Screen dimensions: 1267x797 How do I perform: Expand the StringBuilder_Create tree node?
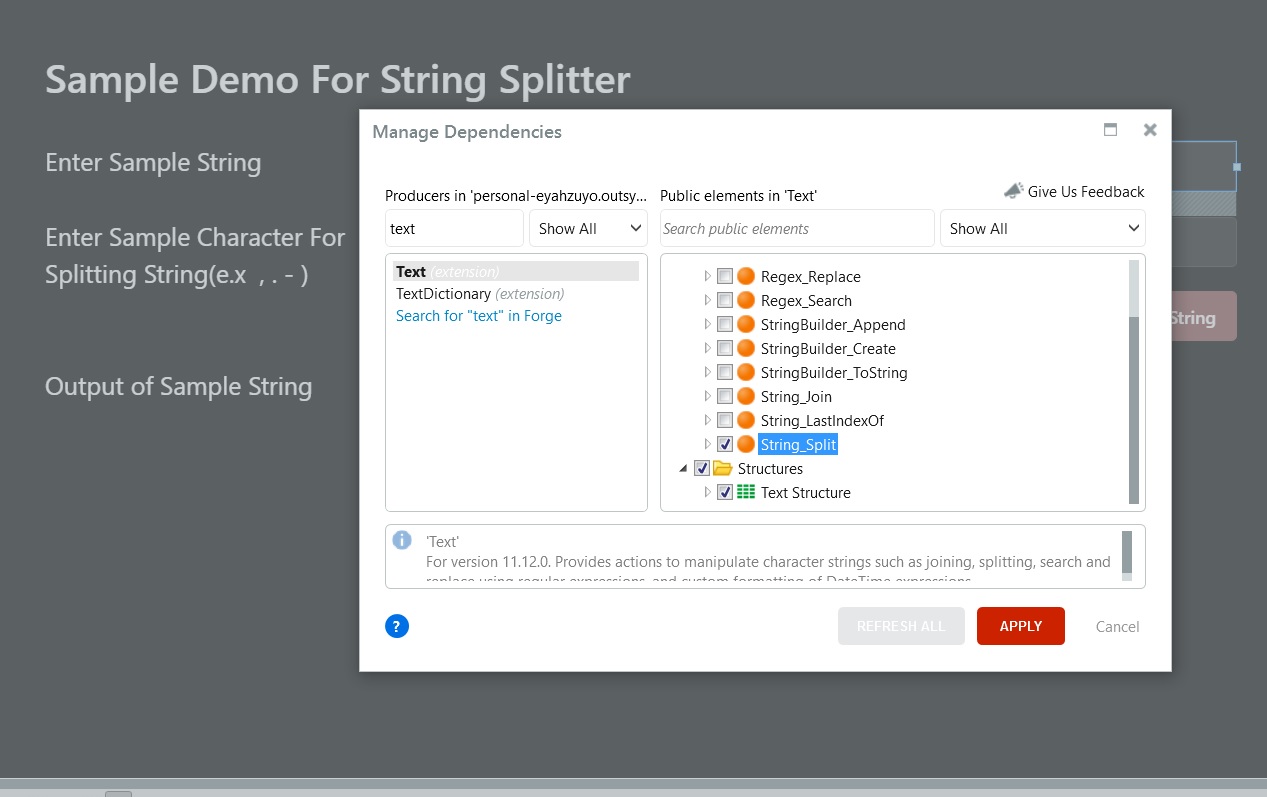[707, 348]
